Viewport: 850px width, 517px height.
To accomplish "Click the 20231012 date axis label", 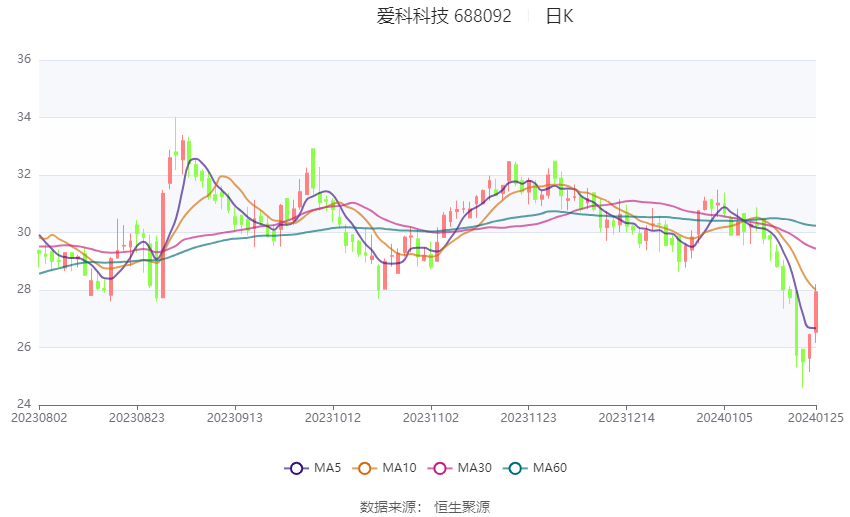I will pyautogui.click(x=333, y=418).
